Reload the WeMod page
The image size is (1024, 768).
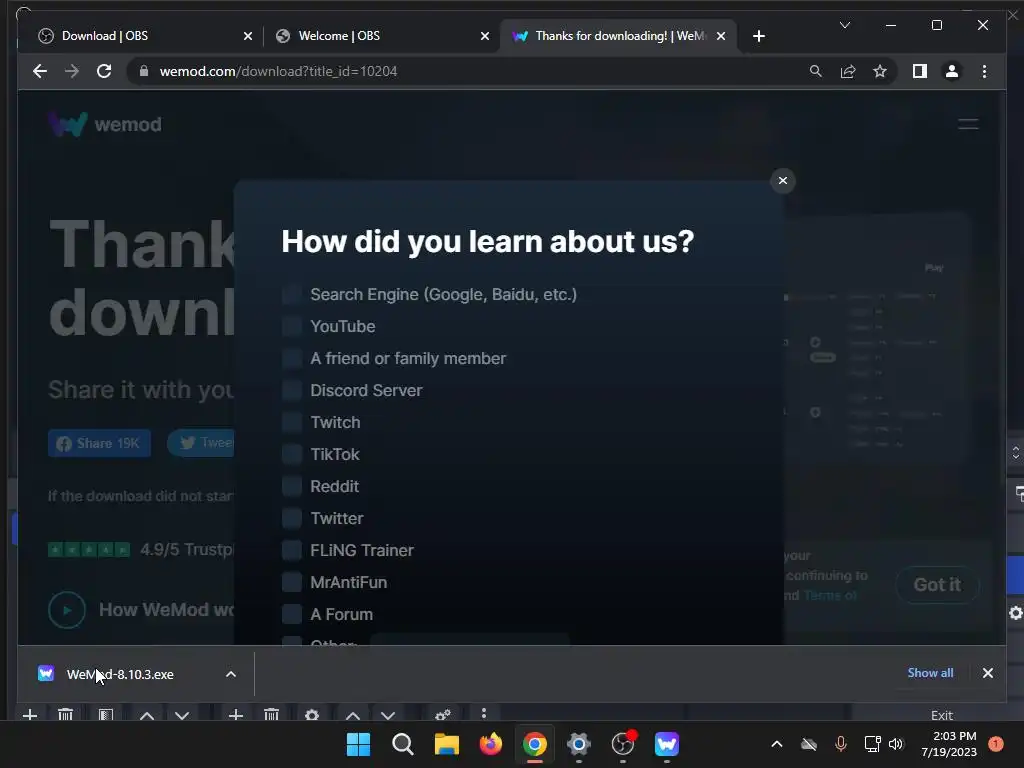[104, 71]
